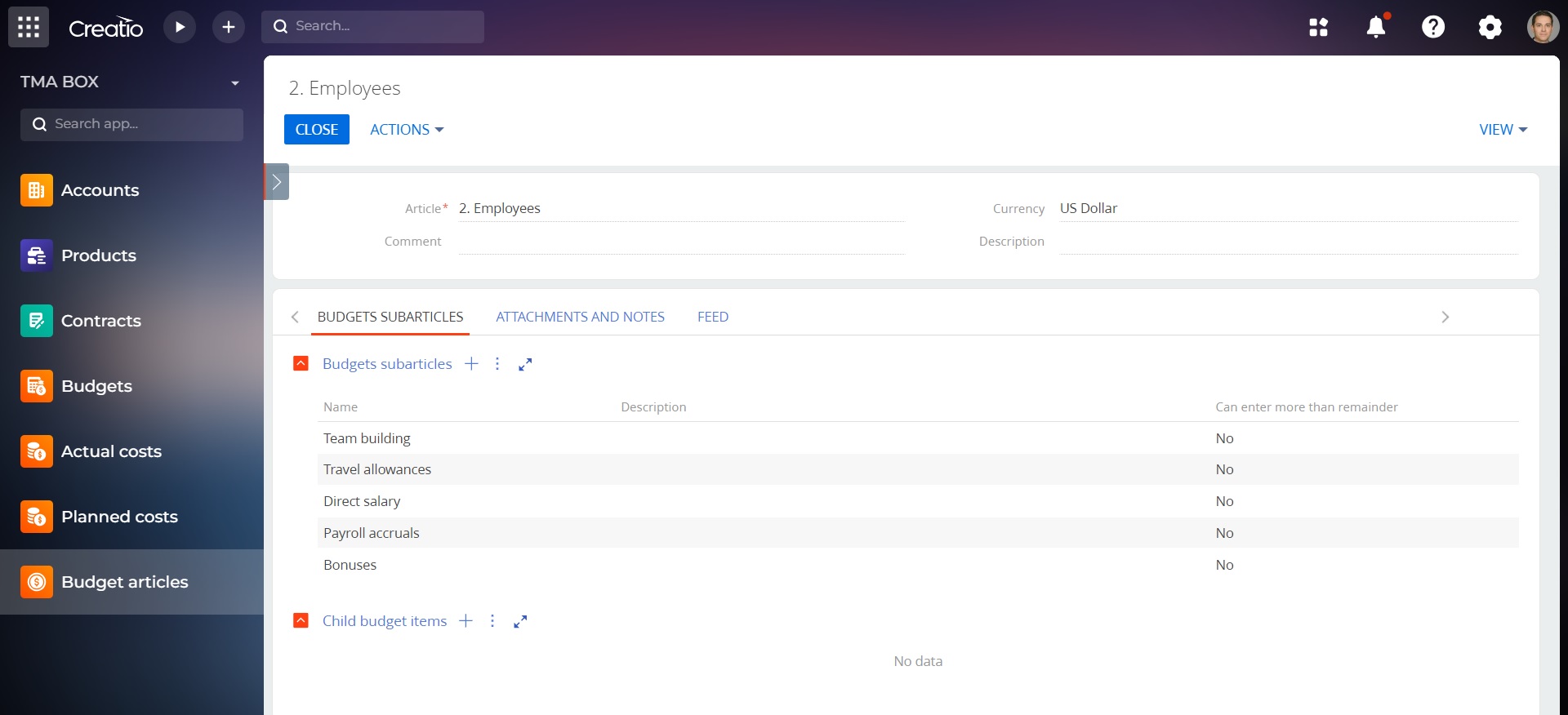Viewport: 1568px width, 715px height.
Task: Expand Child budget items to full screen
Action: (x=520, y=621)
